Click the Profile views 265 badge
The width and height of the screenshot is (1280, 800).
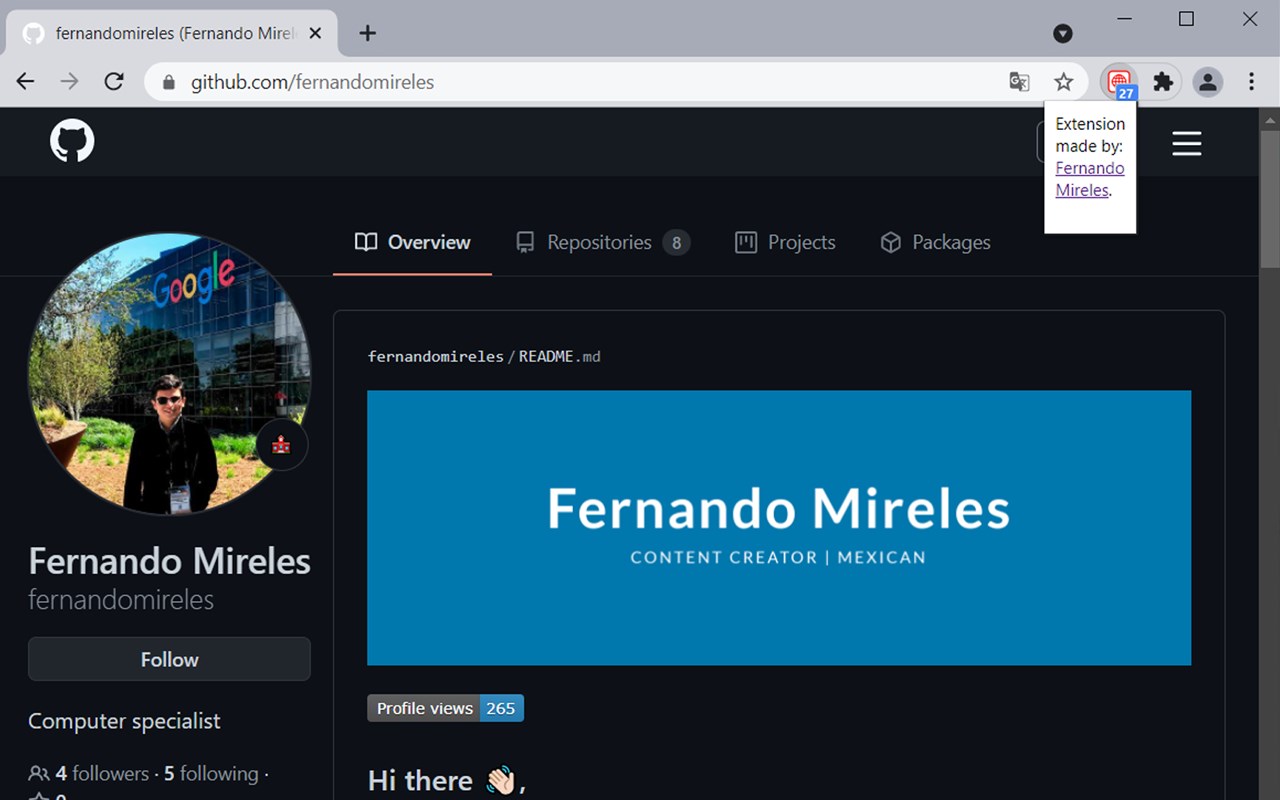pyautogui.click(x=445, y=708)
